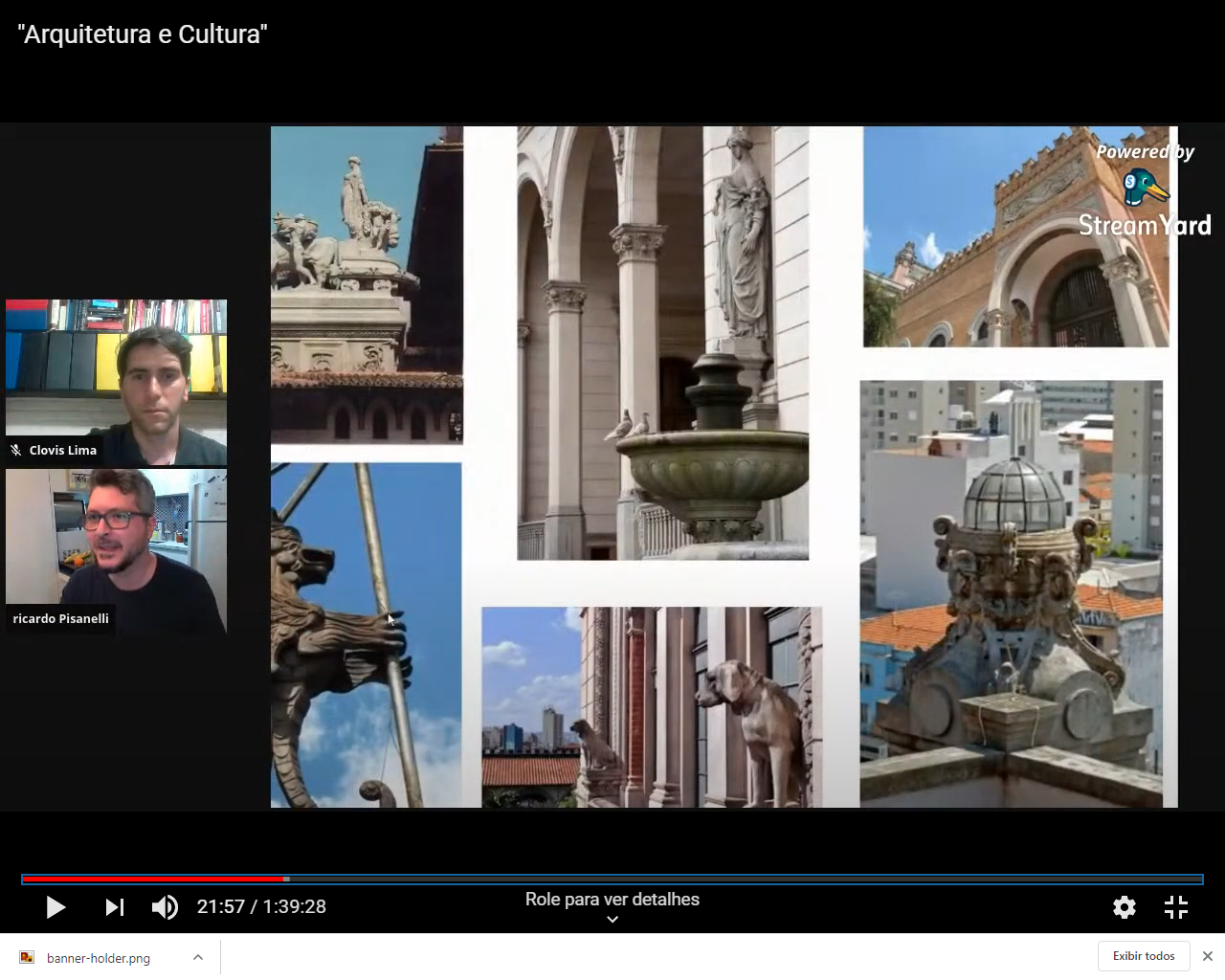The image size is (1225, 980).
Task: Exit full screen mode
Action: 1176,907
